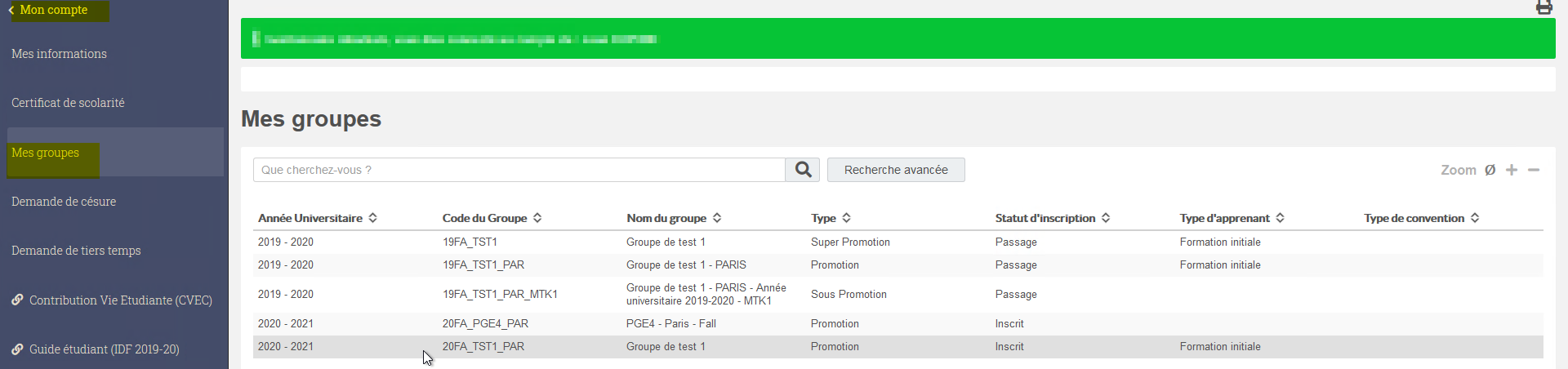Viewport: 1568px width, 369px height.
Task: Focus the Que cherchez-vous search field
Action: coord(519,170)
